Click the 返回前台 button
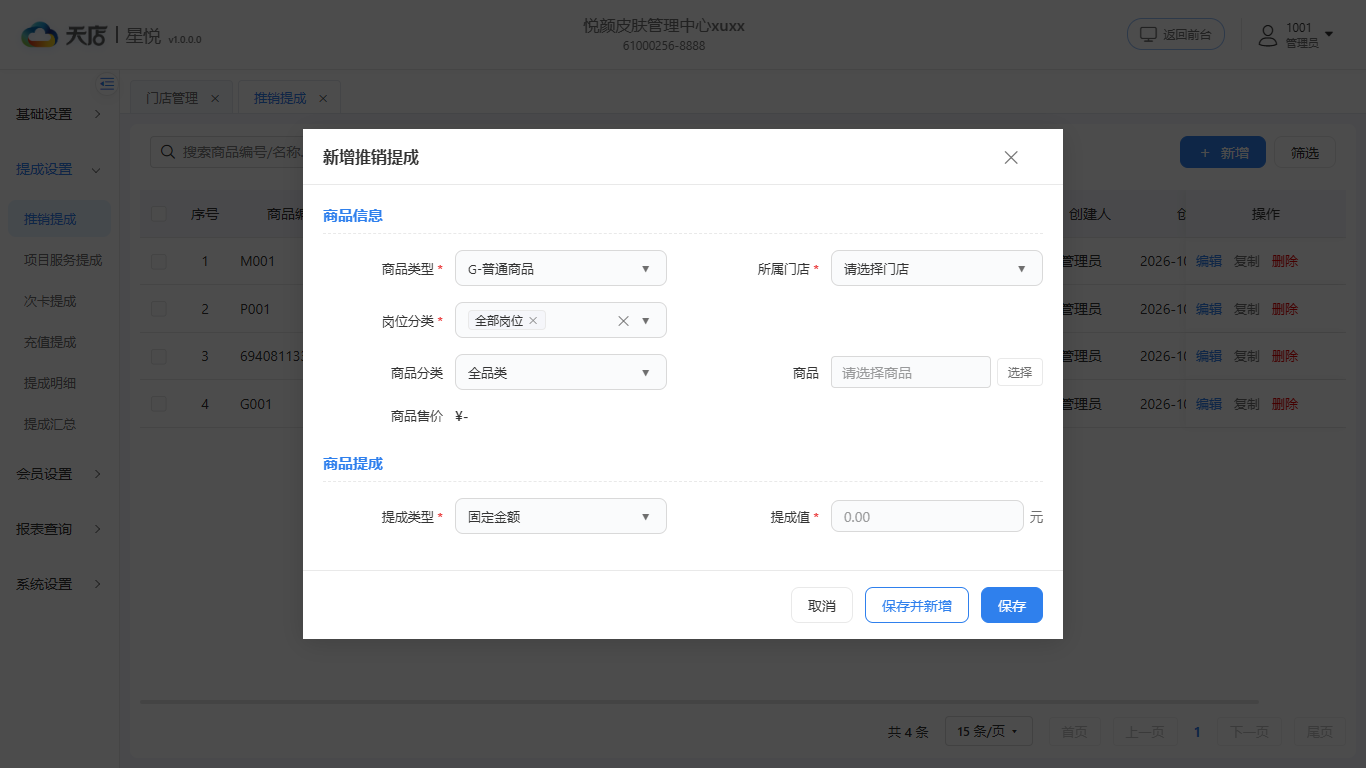 (1176, 34)
